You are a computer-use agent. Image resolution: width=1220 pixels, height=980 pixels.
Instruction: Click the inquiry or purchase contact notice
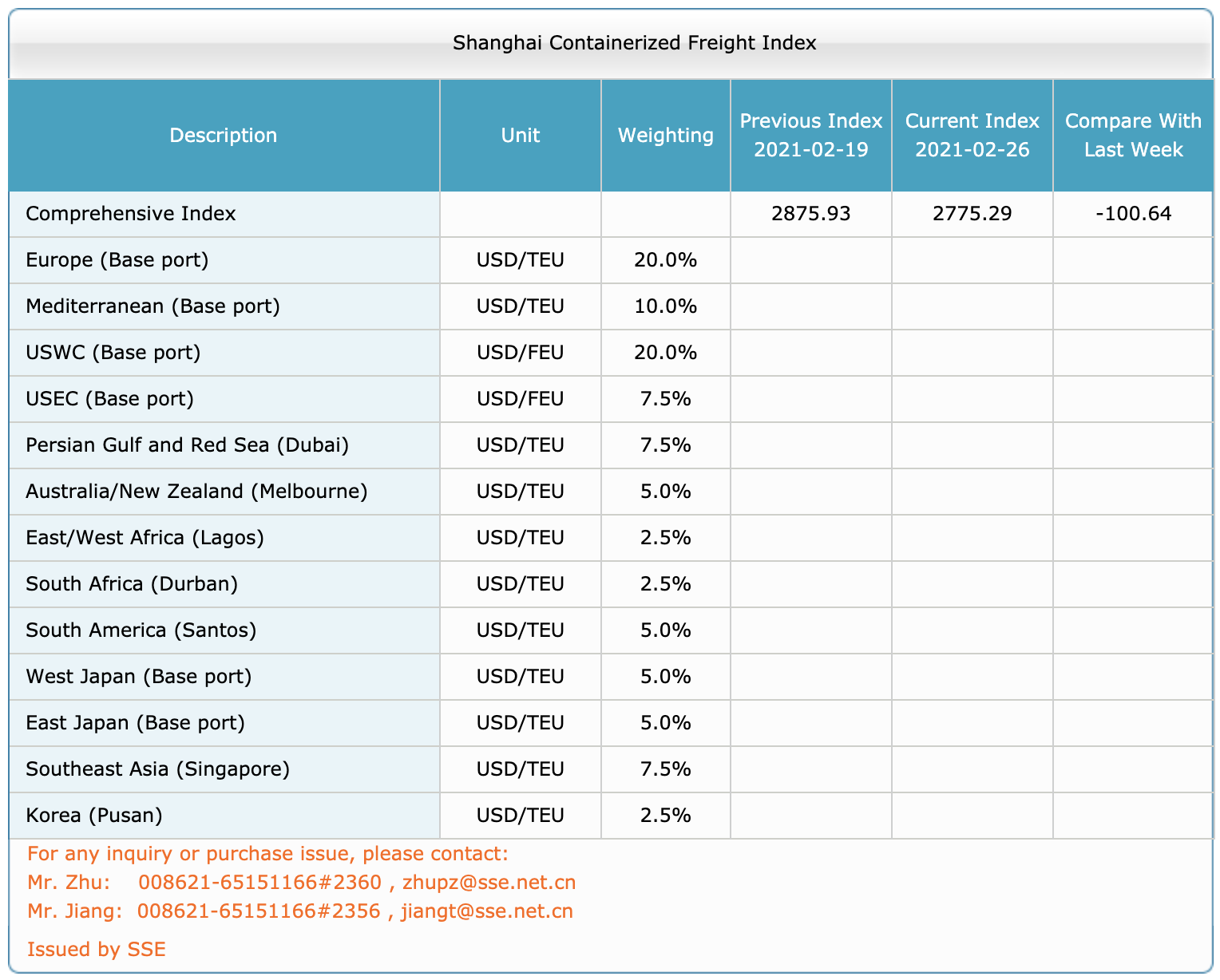coord(267,854)
